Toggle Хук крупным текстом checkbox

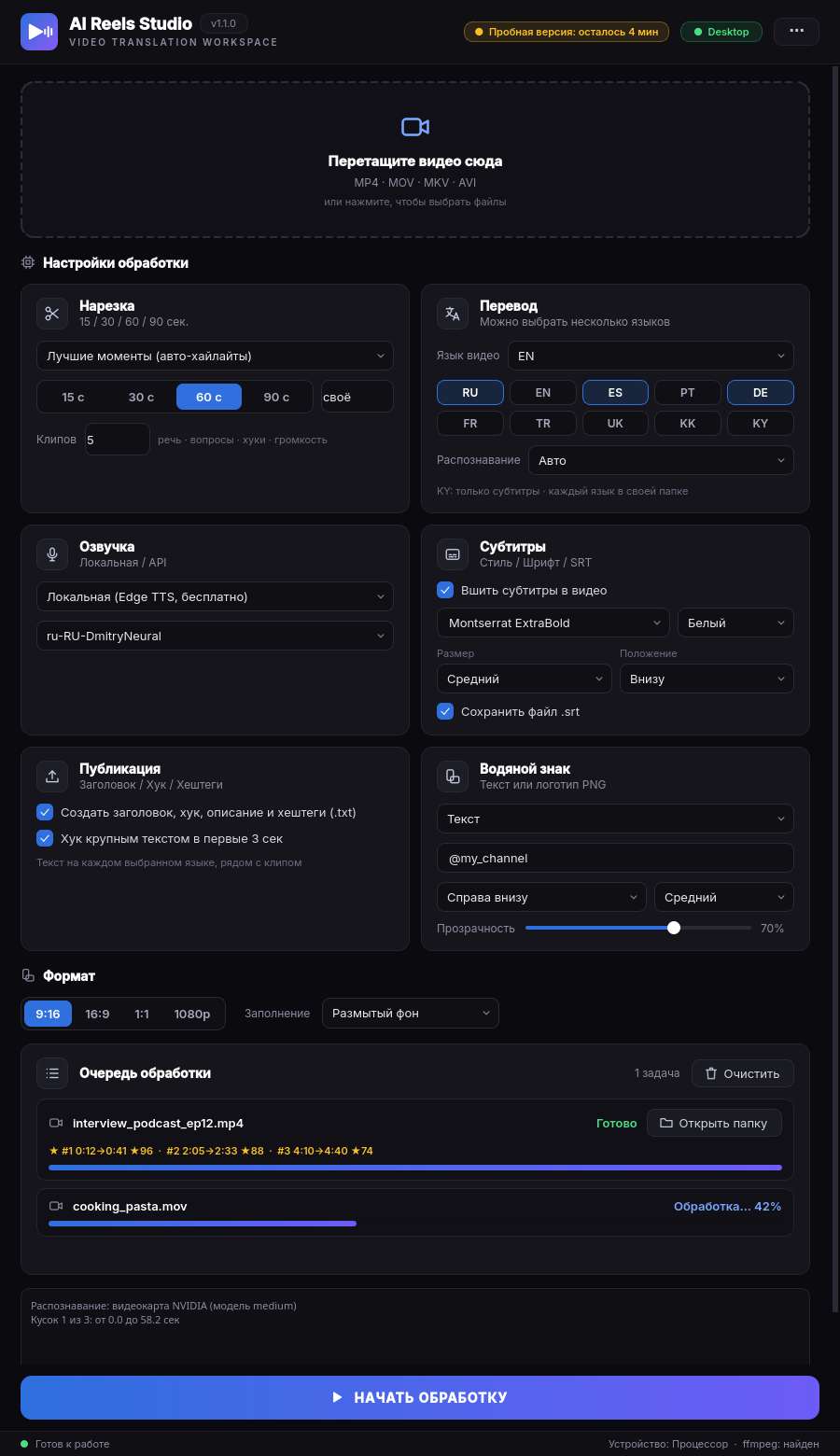point(45,838)
